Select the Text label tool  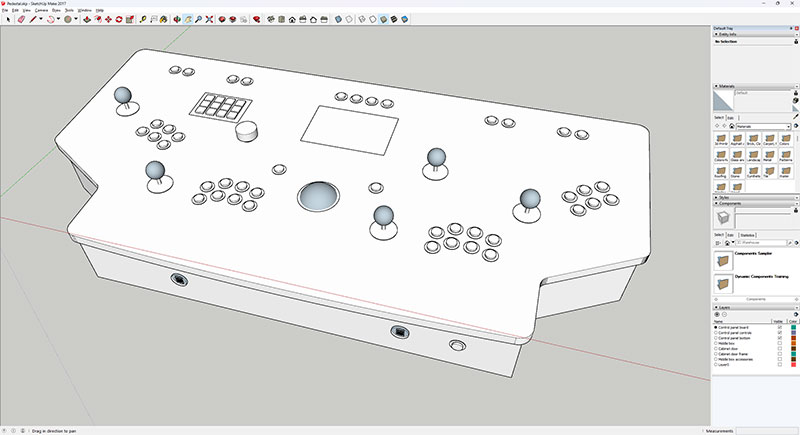point(154,19)
